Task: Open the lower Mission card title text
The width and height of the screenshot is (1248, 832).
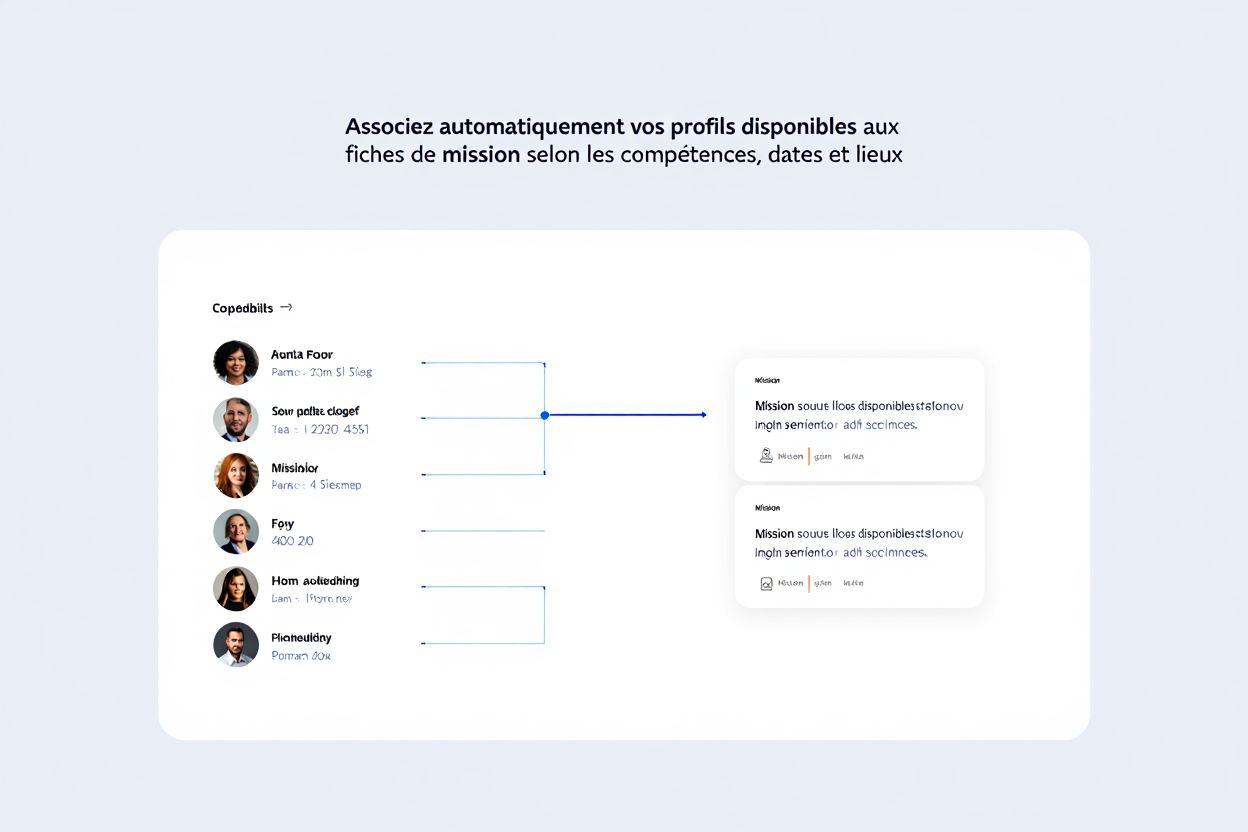Action: [x=859, y=543]
